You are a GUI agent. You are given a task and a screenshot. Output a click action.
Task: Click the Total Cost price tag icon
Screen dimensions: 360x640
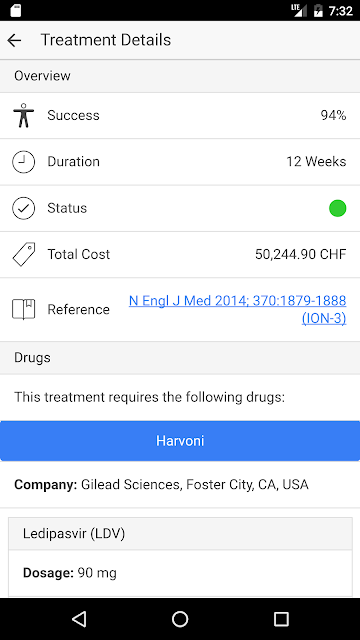pyautogui.click(x=24, y=254)
